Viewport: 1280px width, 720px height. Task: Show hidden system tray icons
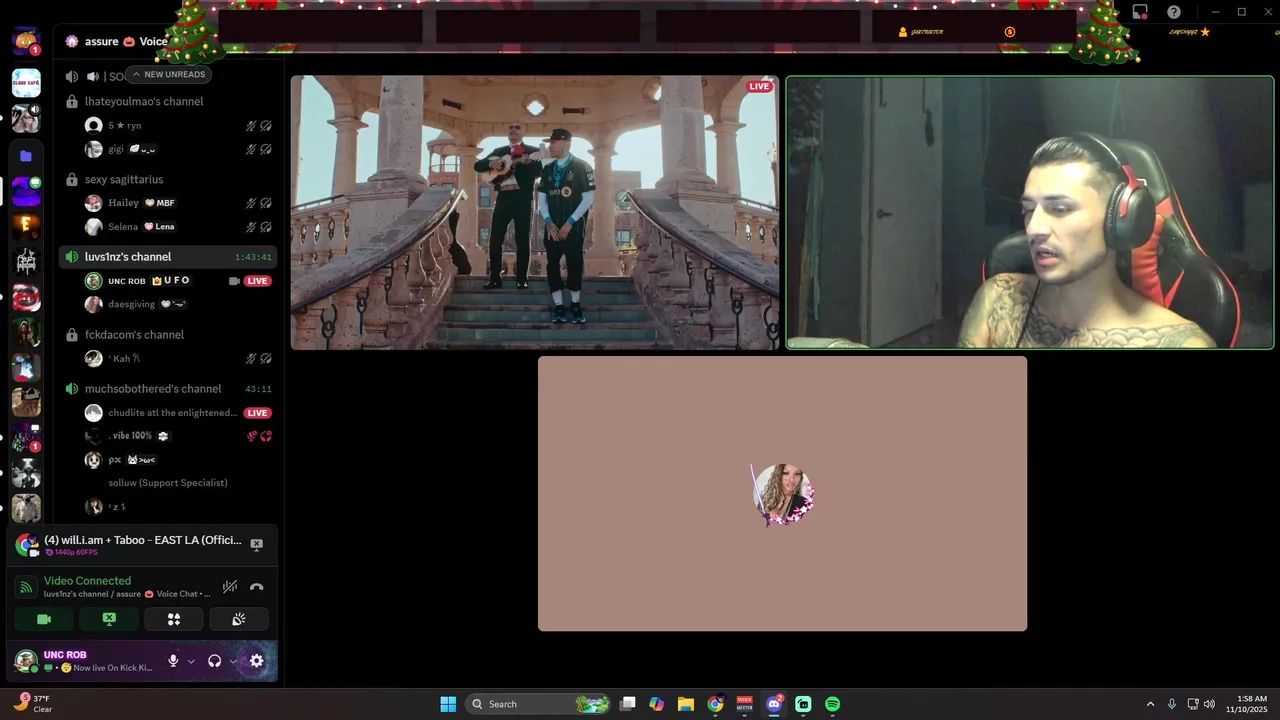tap(1150, 704)
